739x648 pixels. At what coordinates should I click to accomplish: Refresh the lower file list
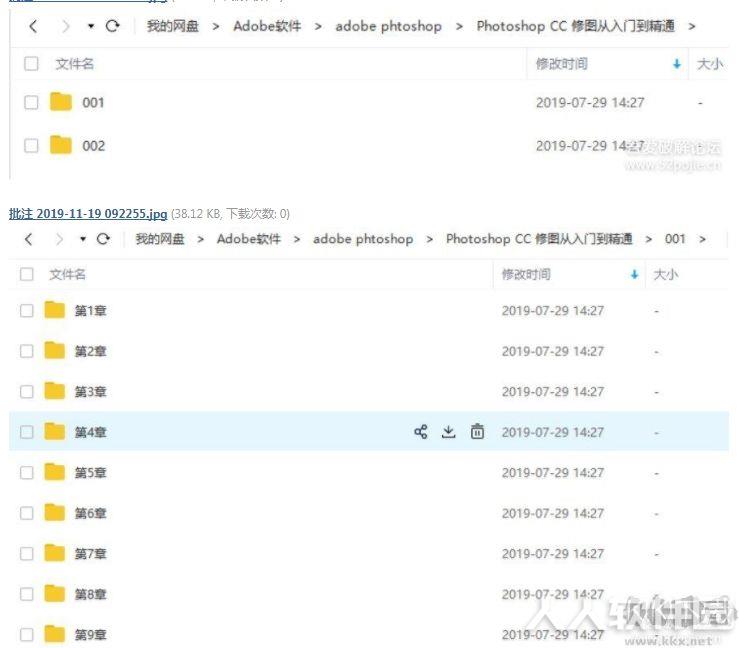pos(103,239)
